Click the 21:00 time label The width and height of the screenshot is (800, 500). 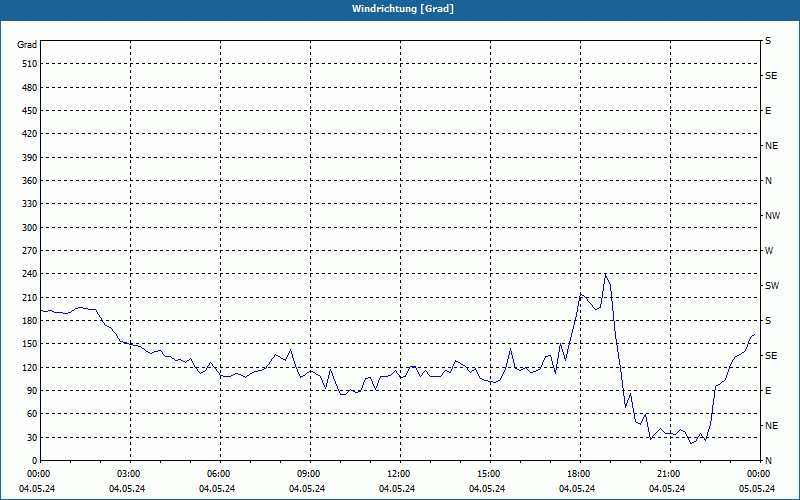pos(670,474)
